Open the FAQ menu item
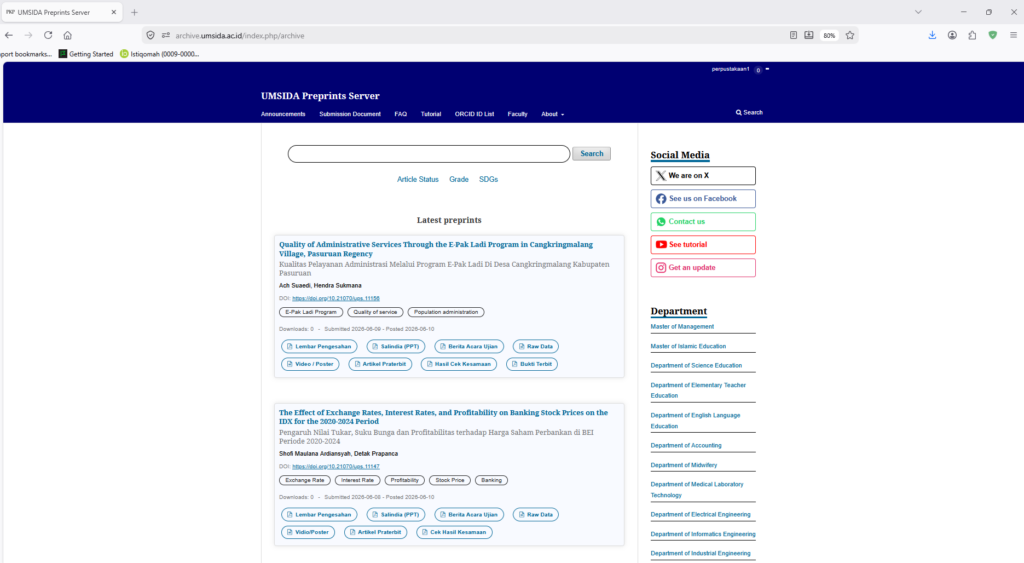 (400, 114)
